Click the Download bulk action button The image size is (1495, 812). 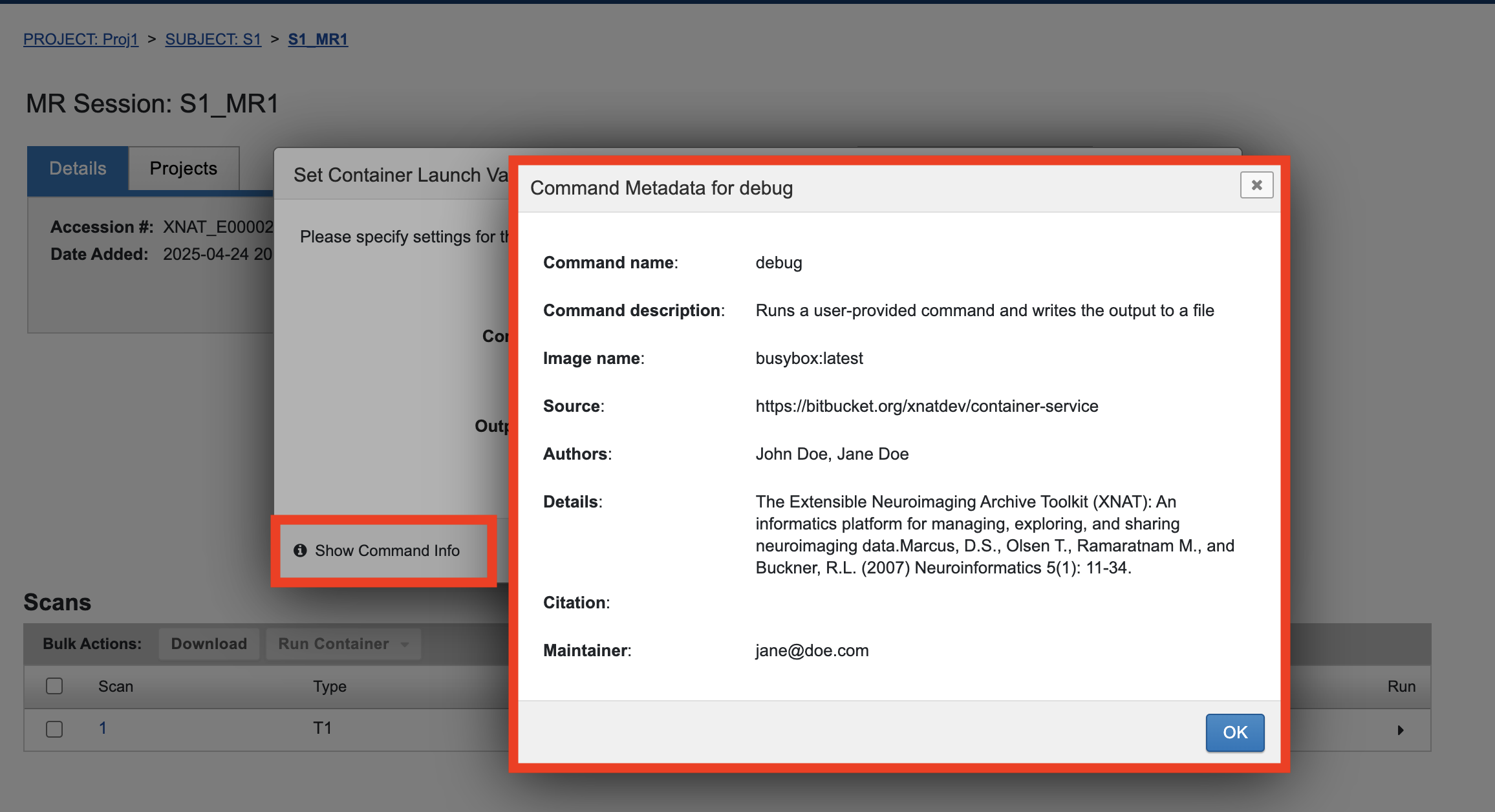pyautogui.click(x=209, y=644)
